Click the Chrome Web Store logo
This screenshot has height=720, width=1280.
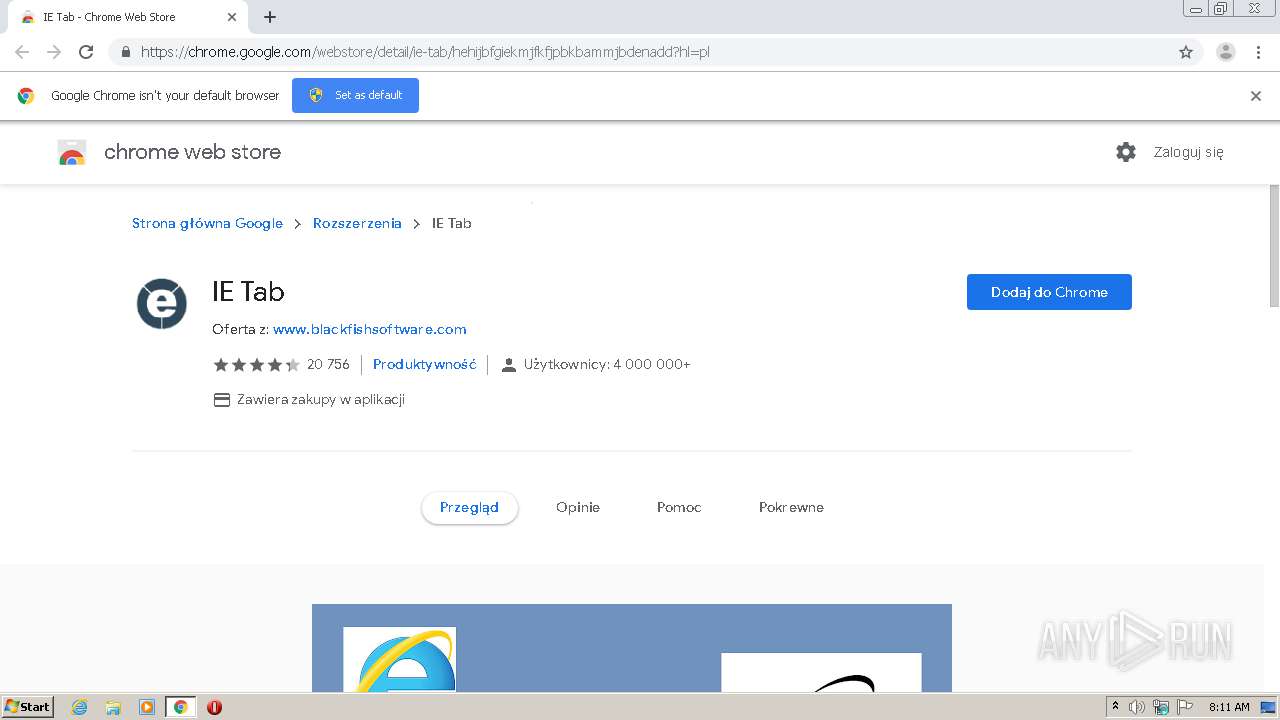tap(72, 152)
